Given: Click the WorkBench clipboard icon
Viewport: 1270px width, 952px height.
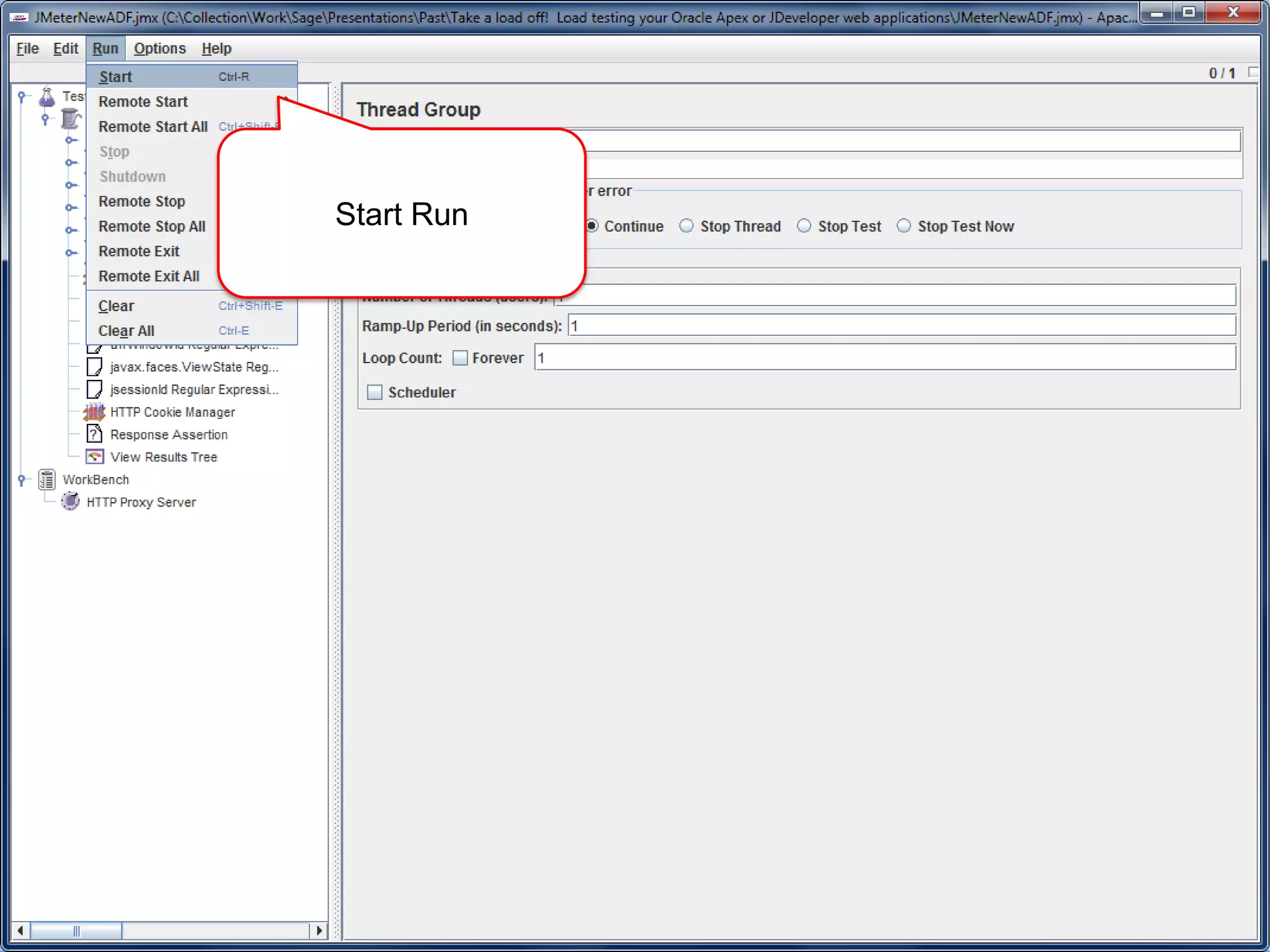Looking at the screenshot, I should [47, 480].
